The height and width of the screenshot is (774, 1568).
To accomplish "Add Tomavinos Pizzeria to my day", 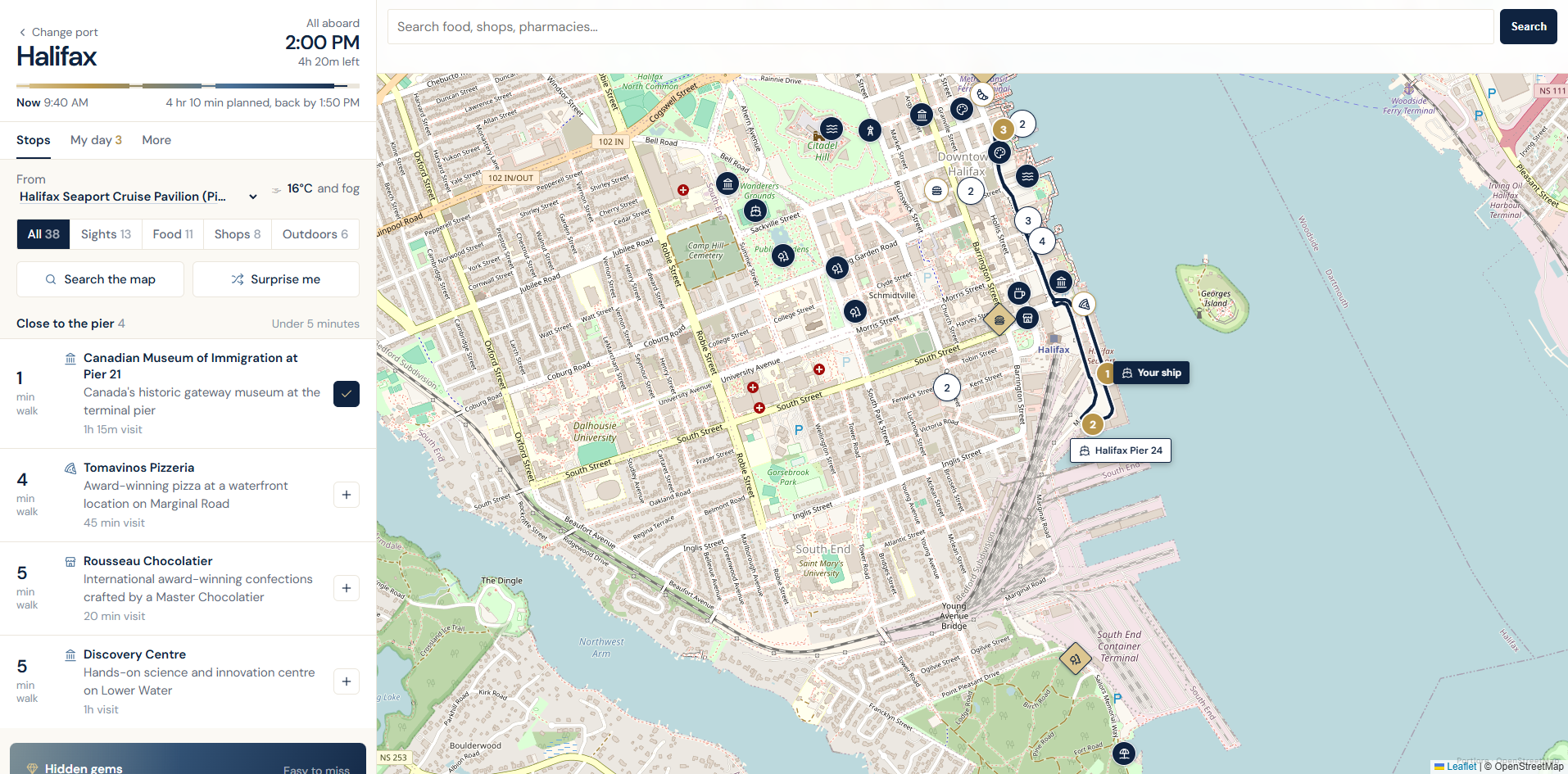I will click(347, 495).
